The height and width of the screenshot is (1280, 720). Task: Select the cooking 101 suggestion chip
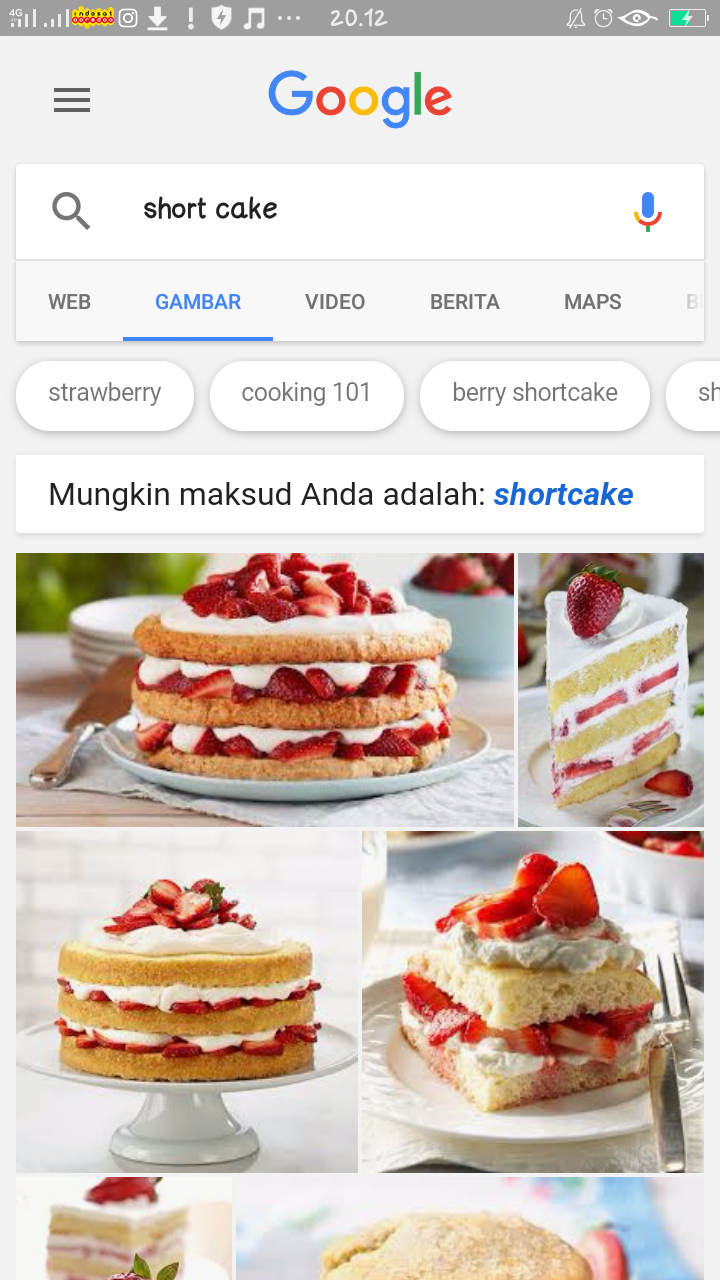coord(306,393)
